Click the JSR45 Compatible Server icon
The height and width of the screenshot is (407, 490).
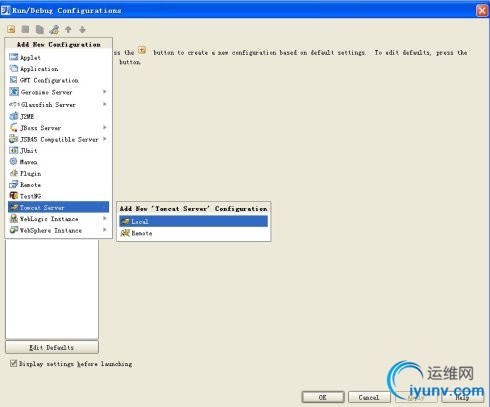[x=14, y=139]
